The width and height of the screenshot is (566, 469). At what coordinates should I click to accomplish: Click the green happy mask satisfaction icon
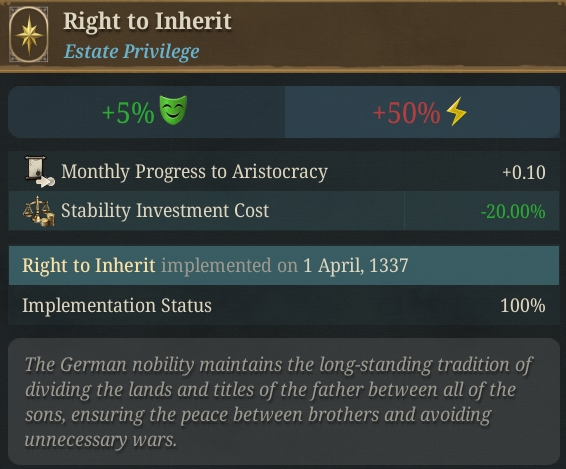pyautogui.click(x=173, y=110)
